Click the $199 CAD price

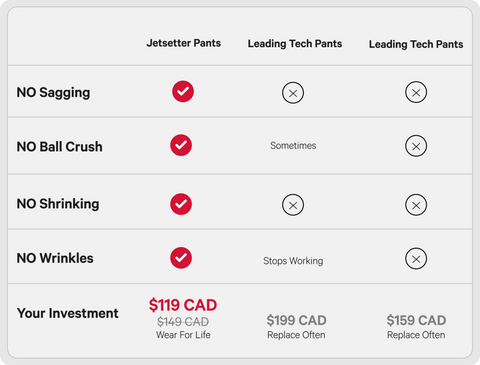pyautogui.click(x=296, y=320)
